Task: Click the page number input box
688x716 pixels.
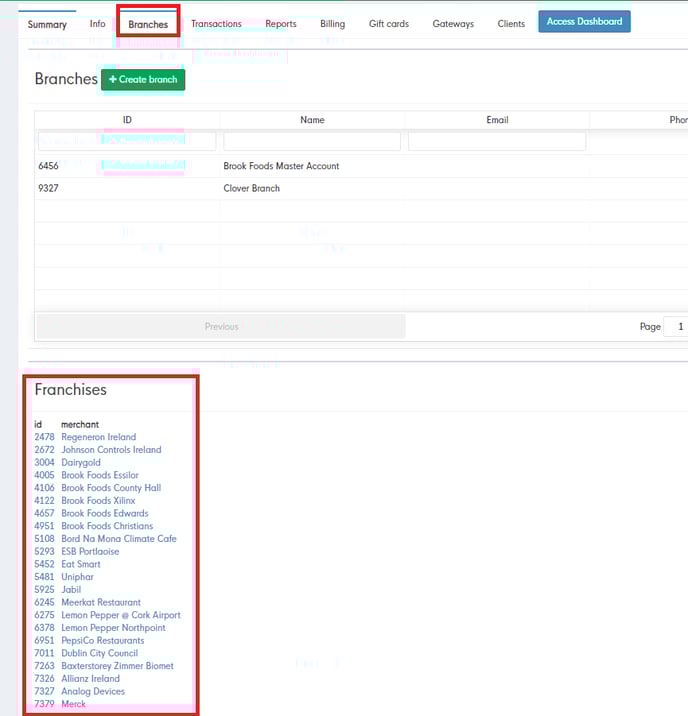Action: 677,326
